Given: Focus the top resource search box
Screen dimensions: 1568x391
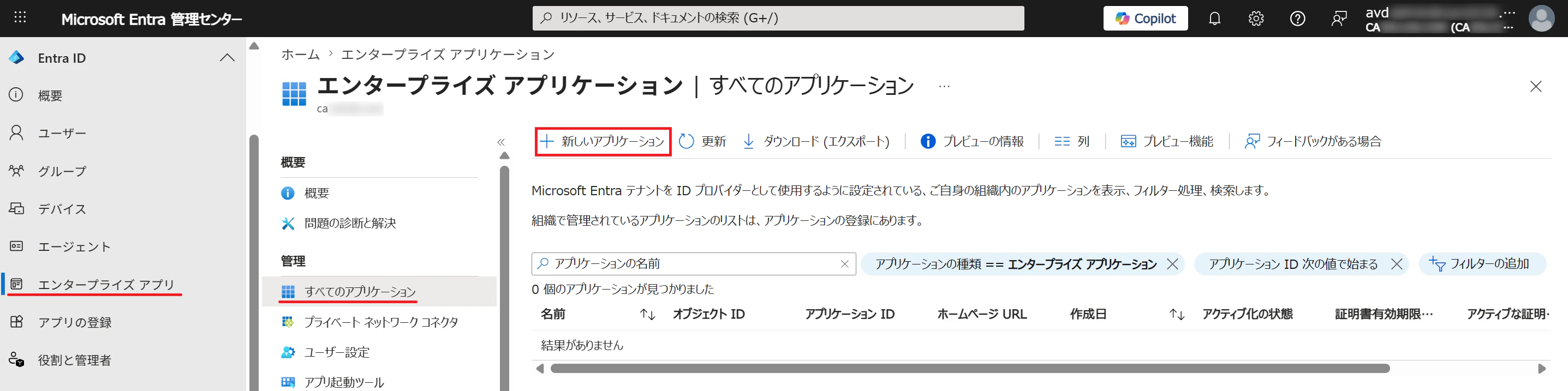Looking at the screenshot, I should pos(778,18).
